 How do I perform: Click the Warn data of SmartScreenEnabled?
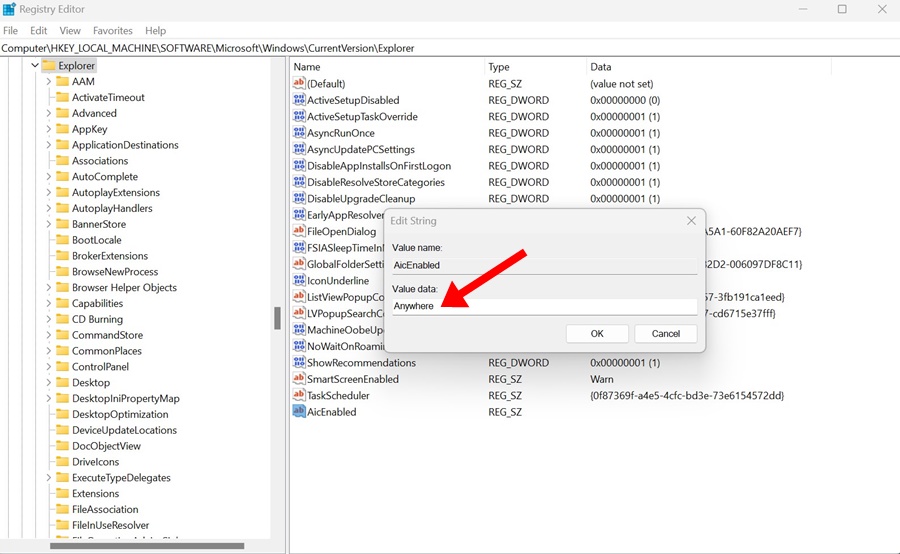[x=602, y=379]
